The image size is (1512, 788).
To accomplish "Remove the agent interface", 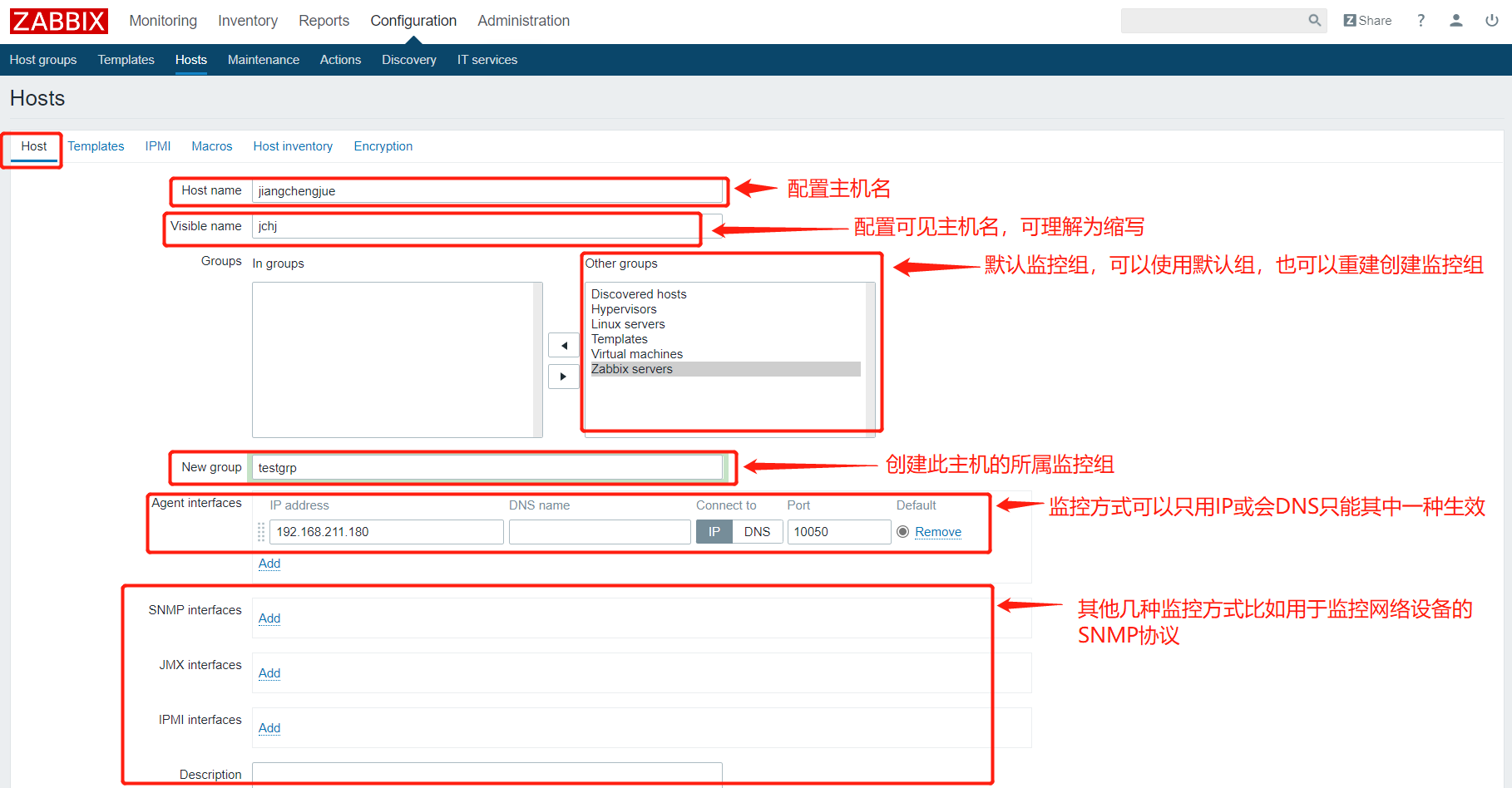I will [x=938, y=532].
